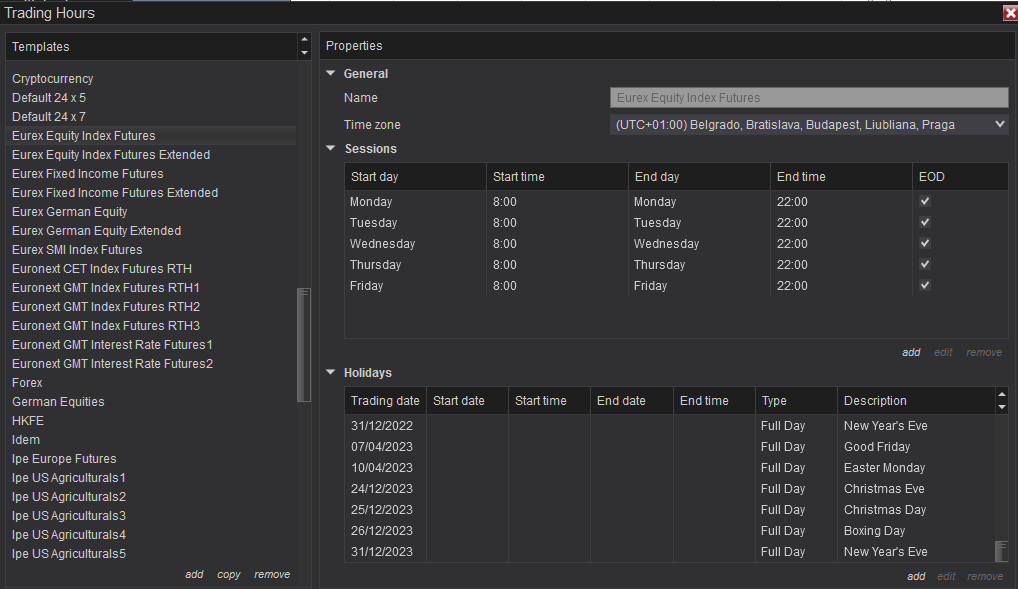The height and width of the screenshot is (589, 1018).
Task: Click scroll down arrow in Holidays header
Action: coord(1002,407)
